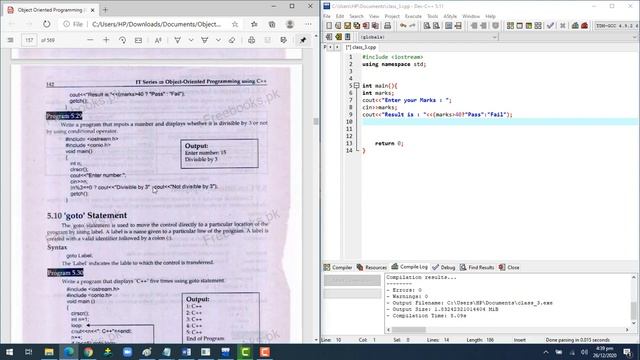Click Close tab in bottom panel

(509, 267)
